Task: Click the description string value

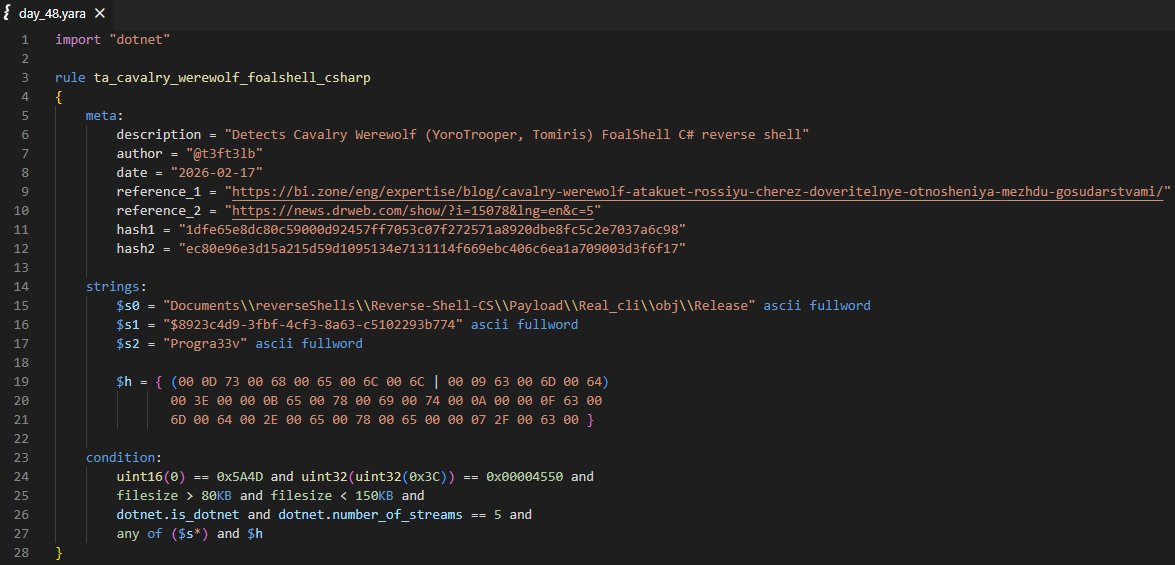Action: [516, 135]
